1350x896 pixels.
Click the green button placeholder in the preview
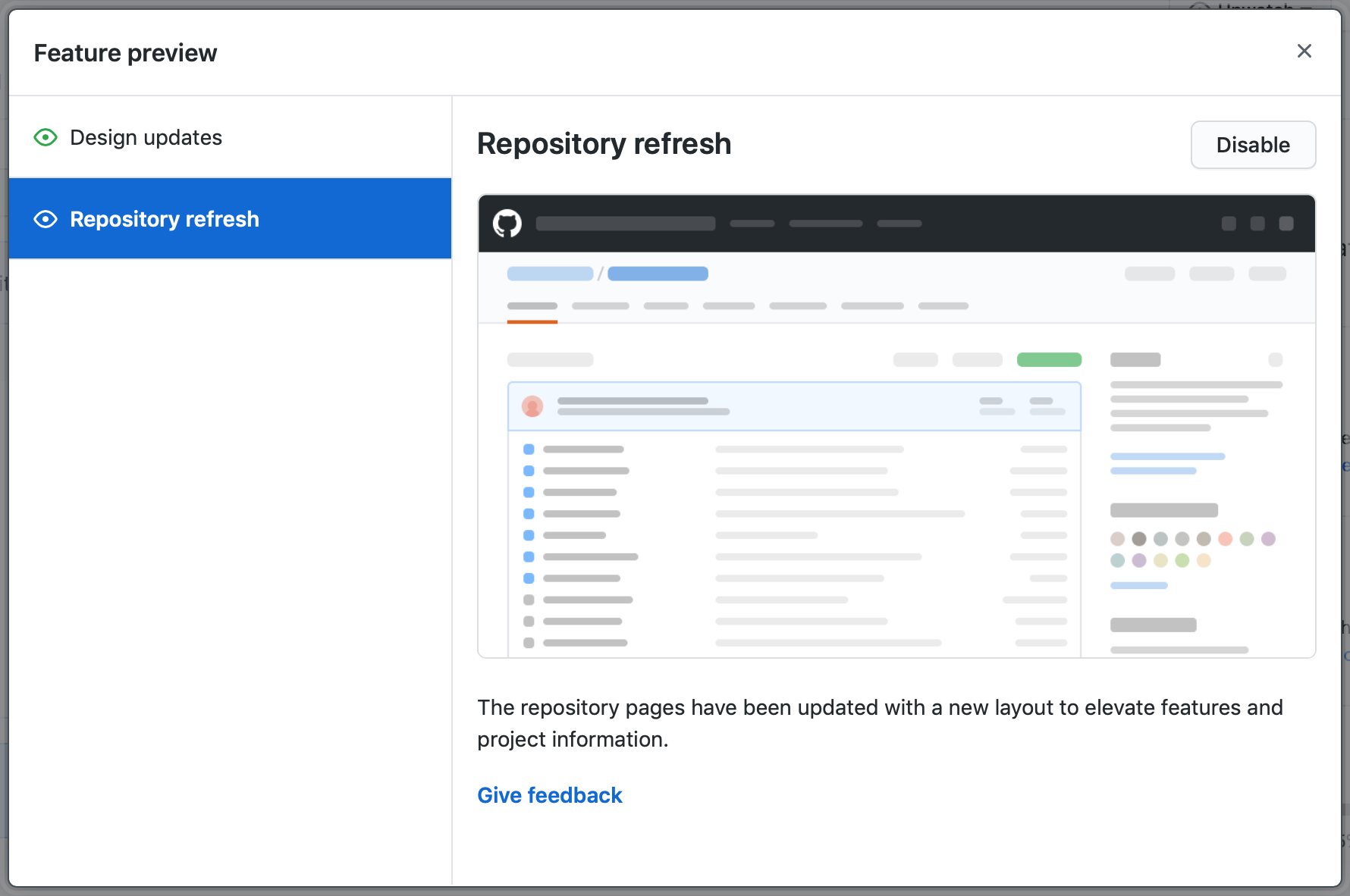coord(1048,359)
